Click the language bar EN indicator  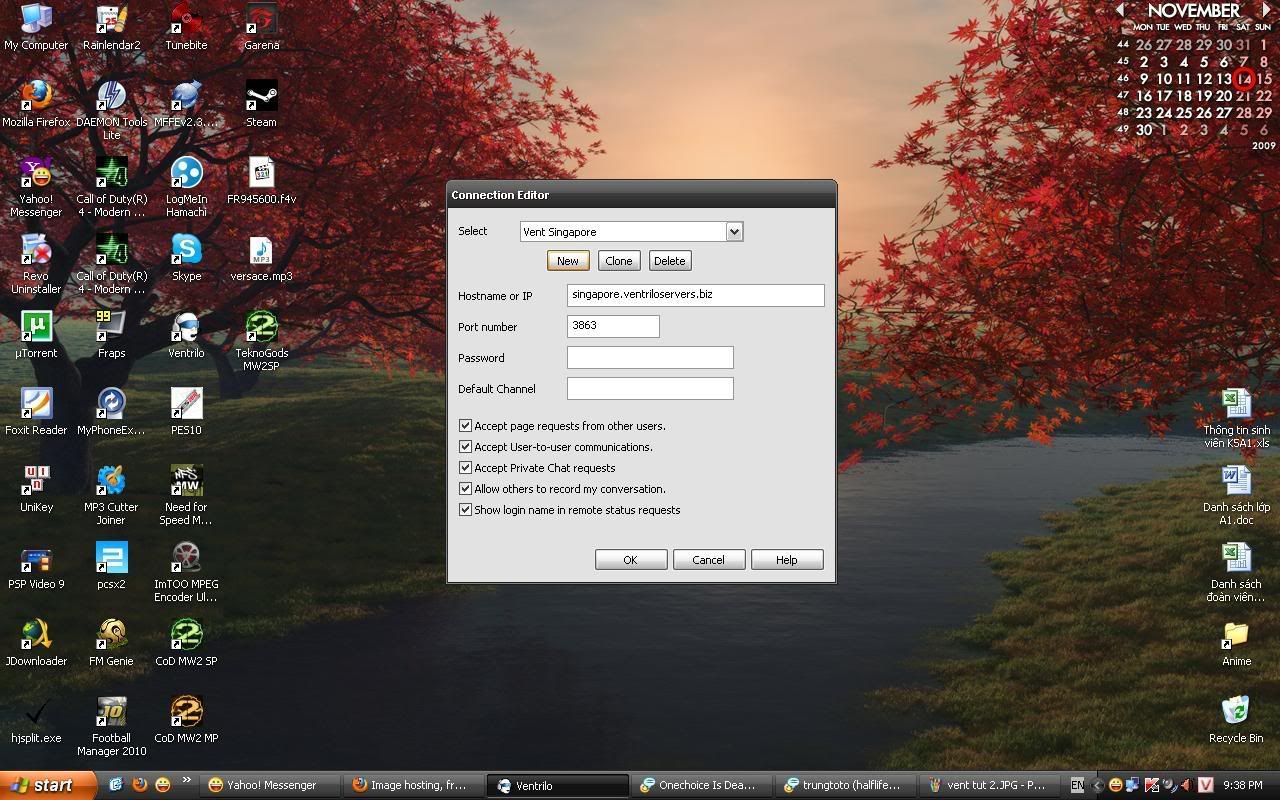tap(1077, 786)
